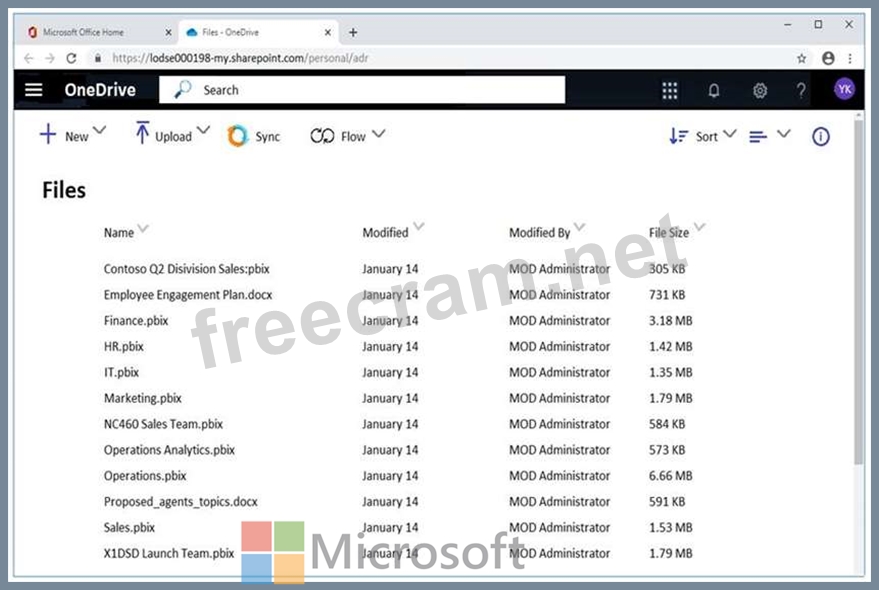
Task: Close the Microsoft Office Home tab
Action: pos(168,33)
